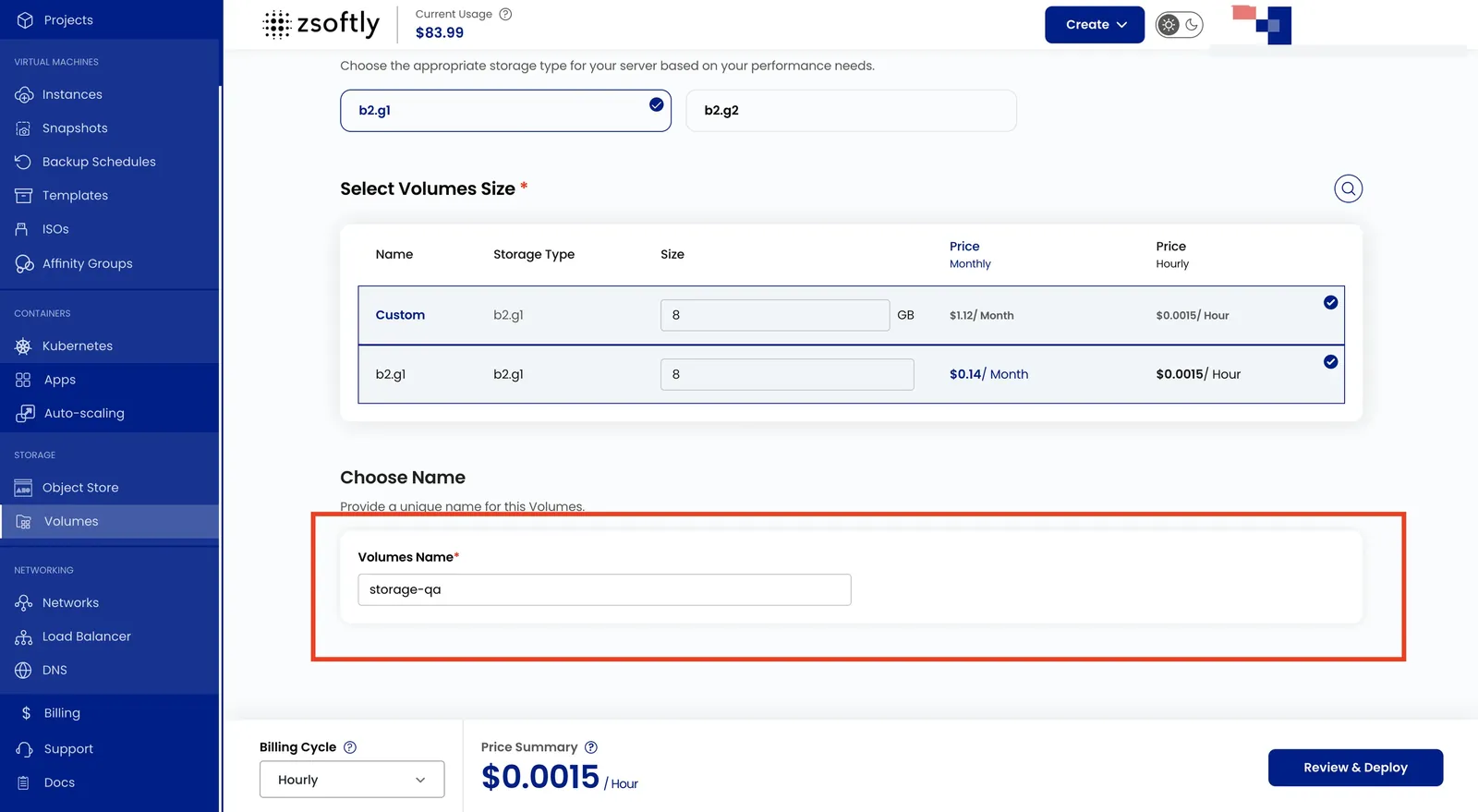
Task: Click the Volumes icon in sidebar
Action: click(x=24, y=522)
